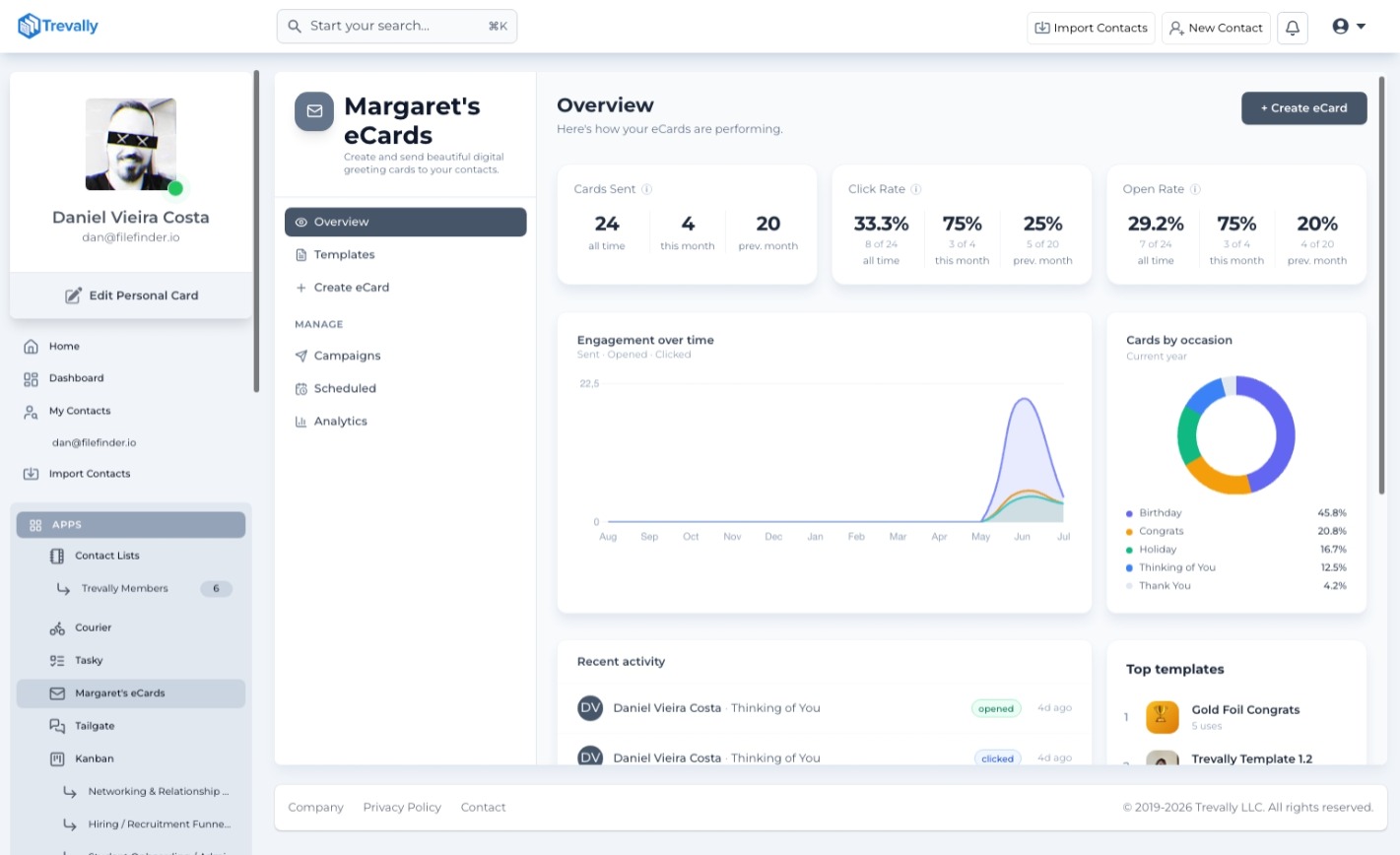Click the Scheduled calendar icon
1400x855 pixels.
click(301, 389)
